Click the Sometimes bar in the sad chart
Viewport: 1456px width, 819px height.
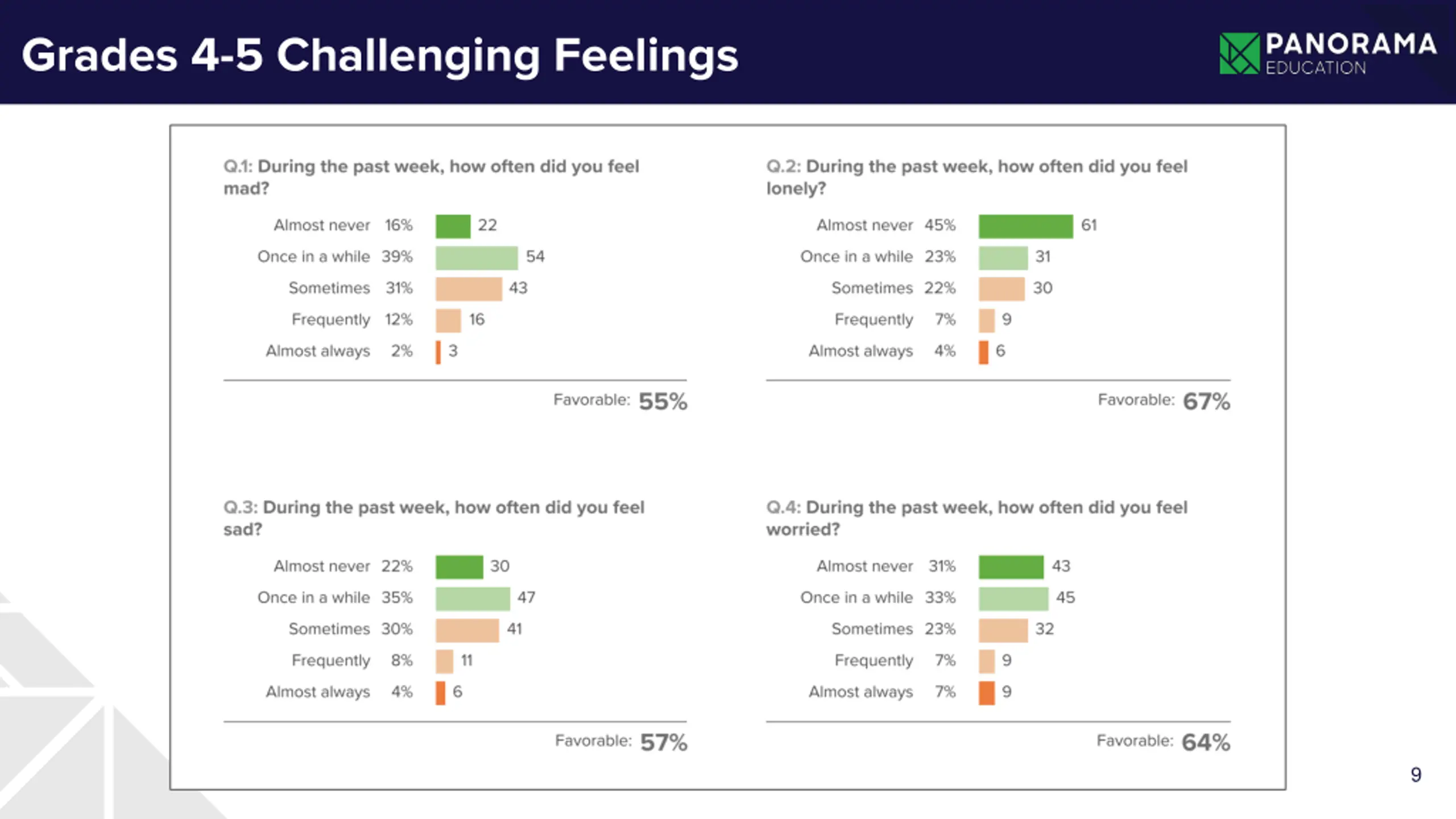pos(467,630)
